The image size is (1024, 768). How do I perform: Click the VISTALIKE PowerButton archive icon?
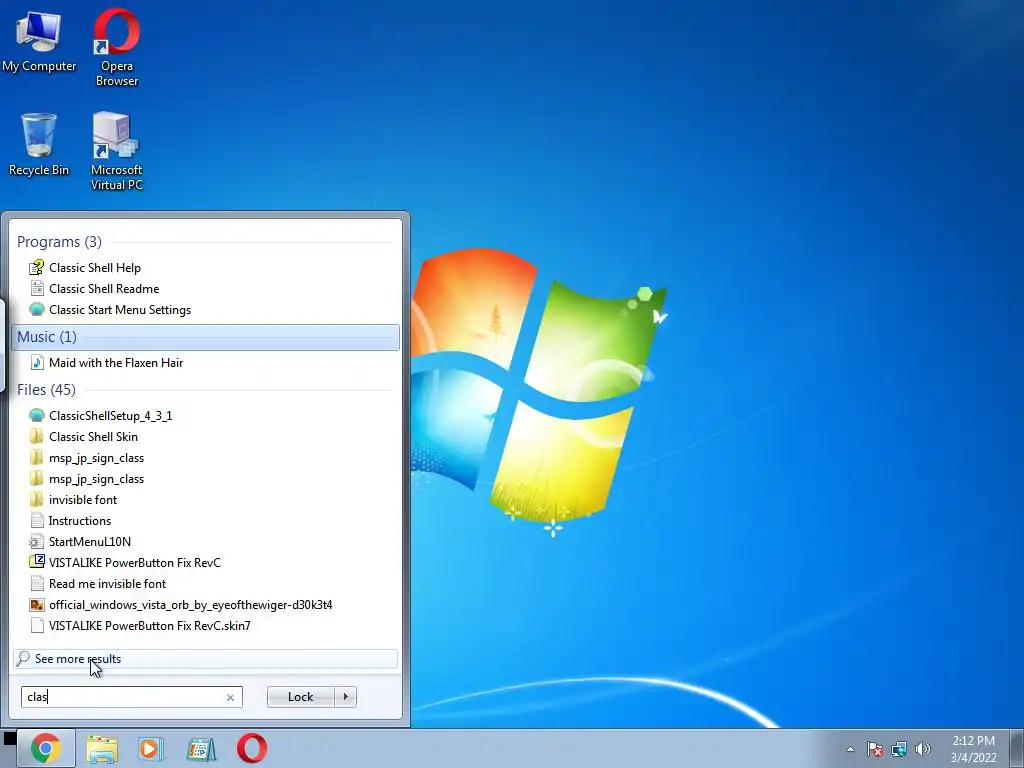tap(37, 562)
